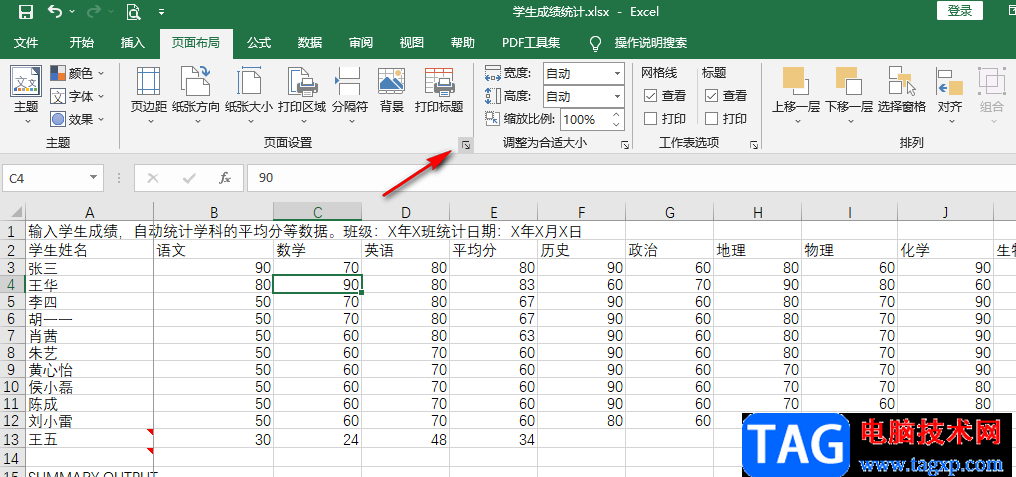
Task: Open the Help (帮助) tab
Action: pyautogui.click(x=463, y=43)
